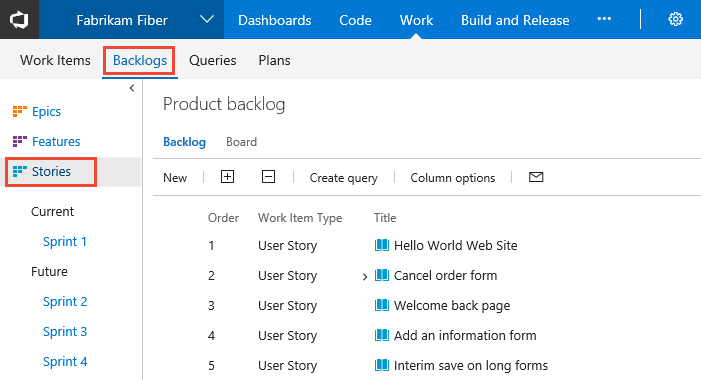Open the Epics backlog link
This screenshot has height=380, width=701.
(46, 111)
